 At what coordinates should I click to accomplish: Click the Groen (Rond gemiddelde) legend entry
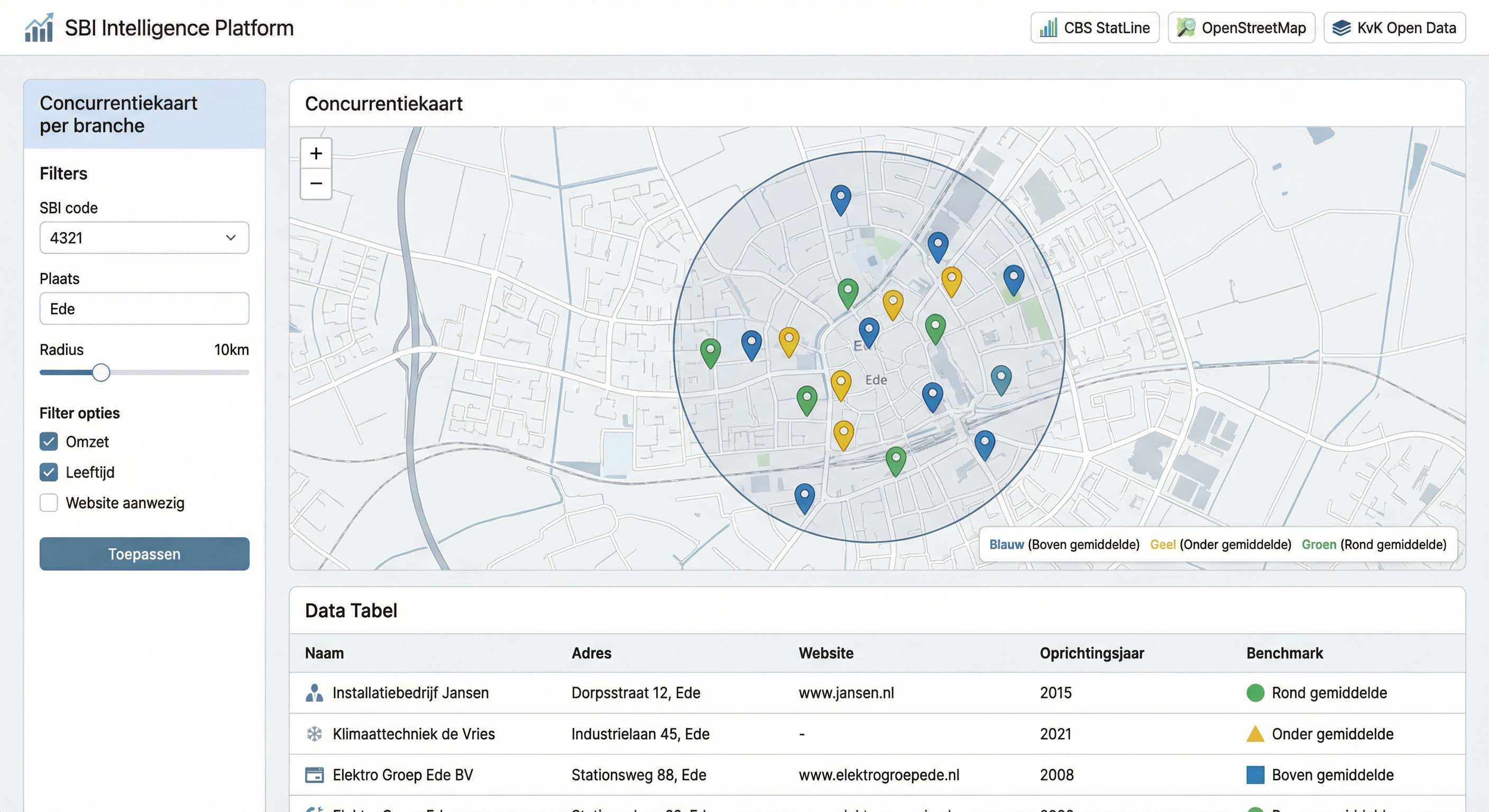1374,545
